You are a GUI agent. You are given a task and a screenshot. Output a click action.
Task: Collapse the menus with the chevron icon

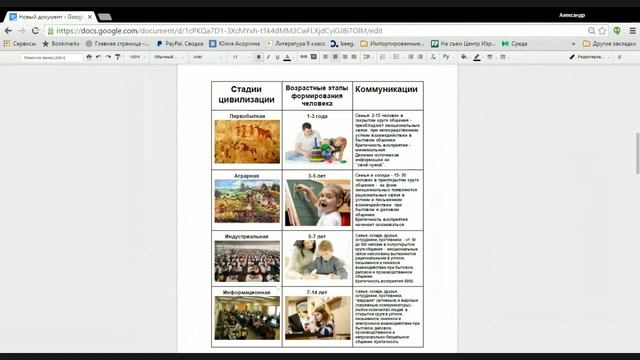[620, 57]
